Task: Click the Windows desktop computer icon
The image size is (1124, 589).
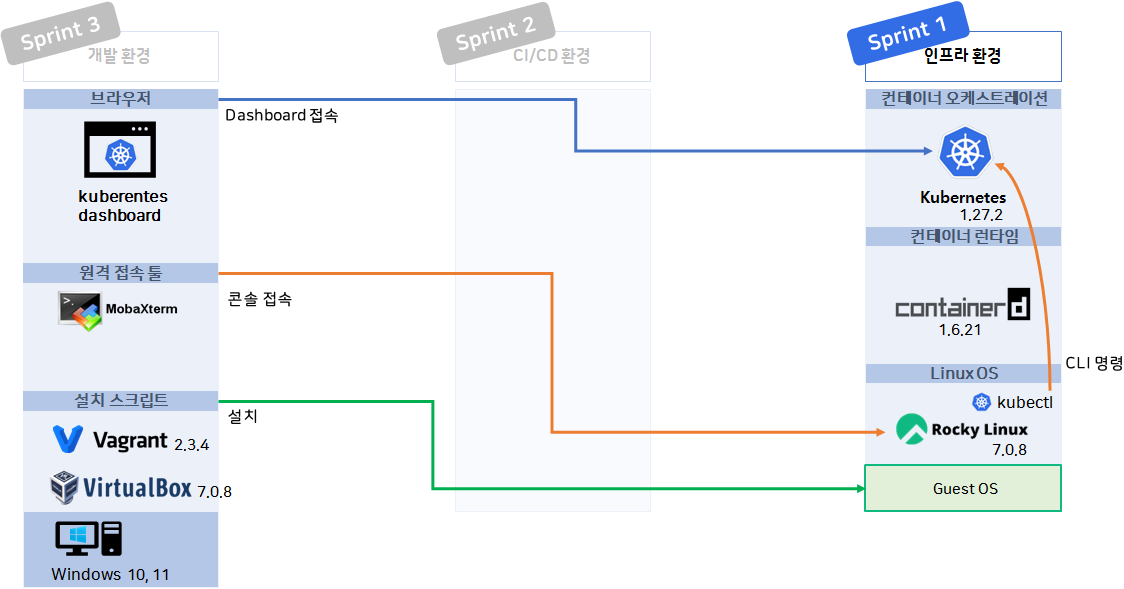Action: 89,539
